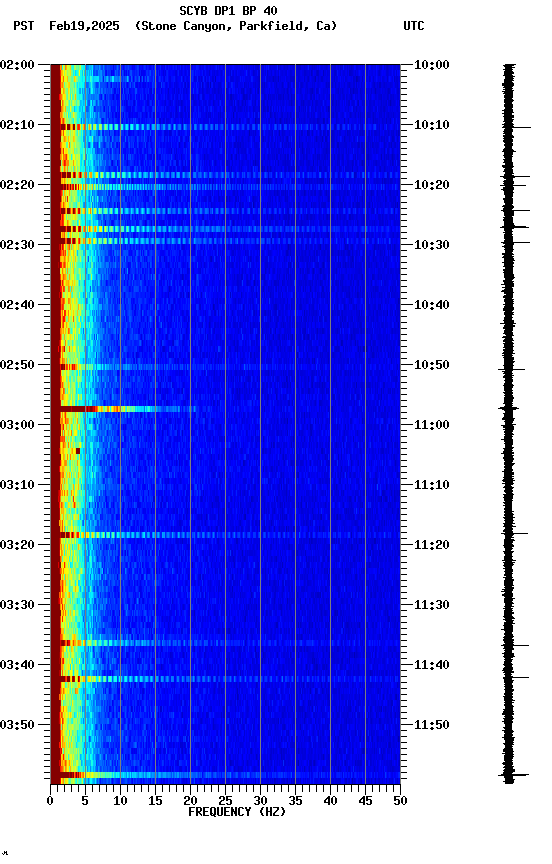Click the 10:50 UTC time label
The image size is (552, 864).
pyautogui.click(x=431, y=365)
